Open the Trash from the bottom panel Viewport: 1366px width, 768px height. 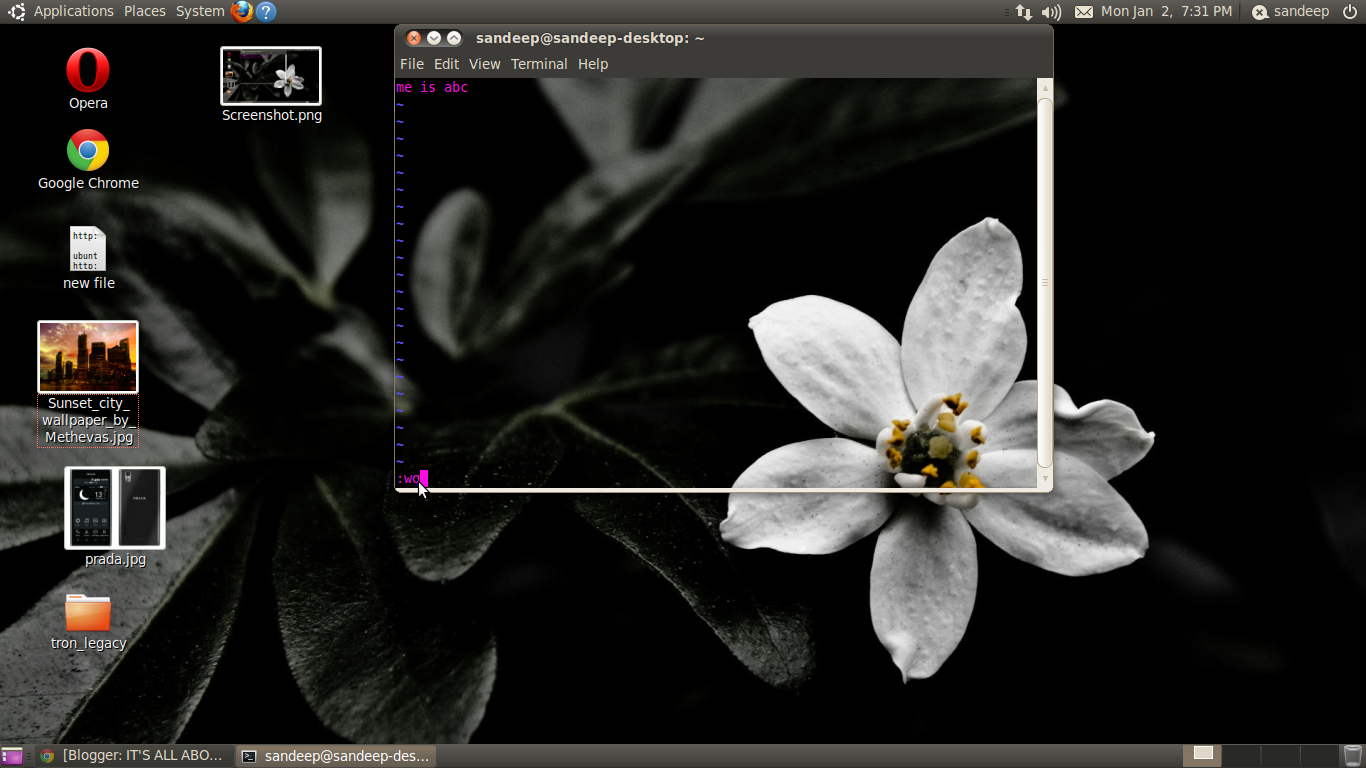tap(1353, 755)
